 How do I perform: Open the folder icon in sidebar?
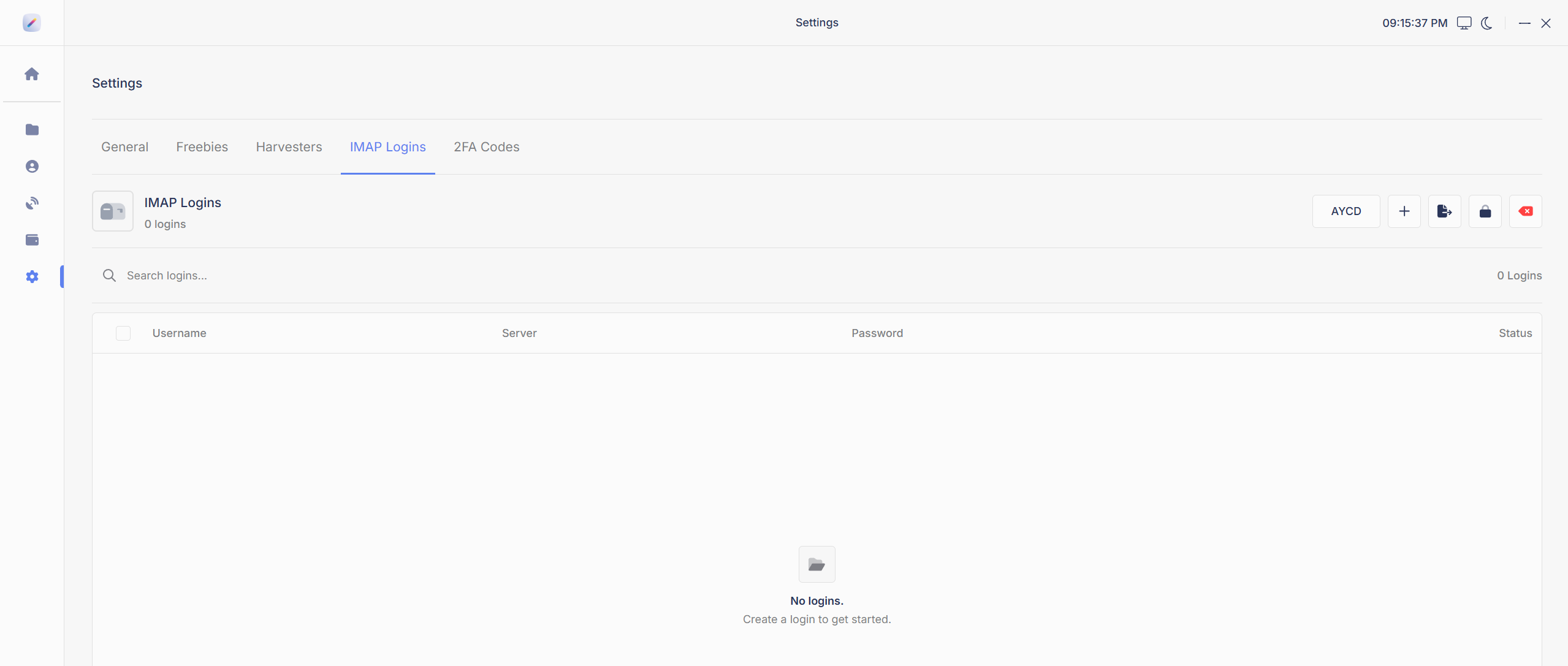coord(32,129)
